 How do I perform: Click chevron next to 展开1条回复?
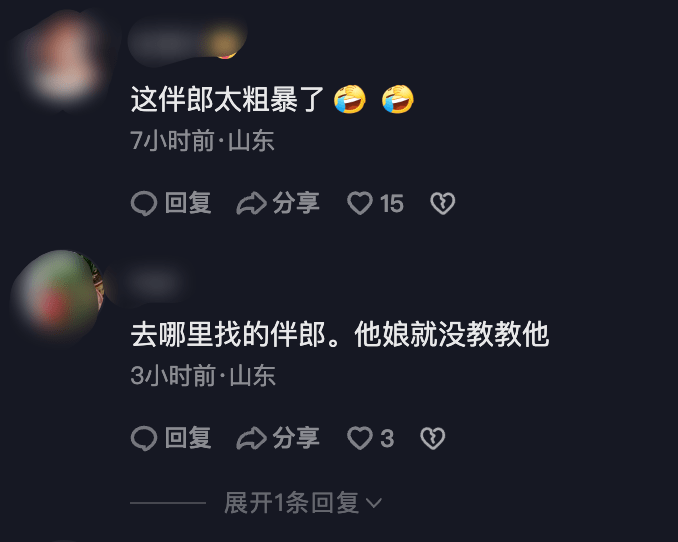tap(374, 503)
